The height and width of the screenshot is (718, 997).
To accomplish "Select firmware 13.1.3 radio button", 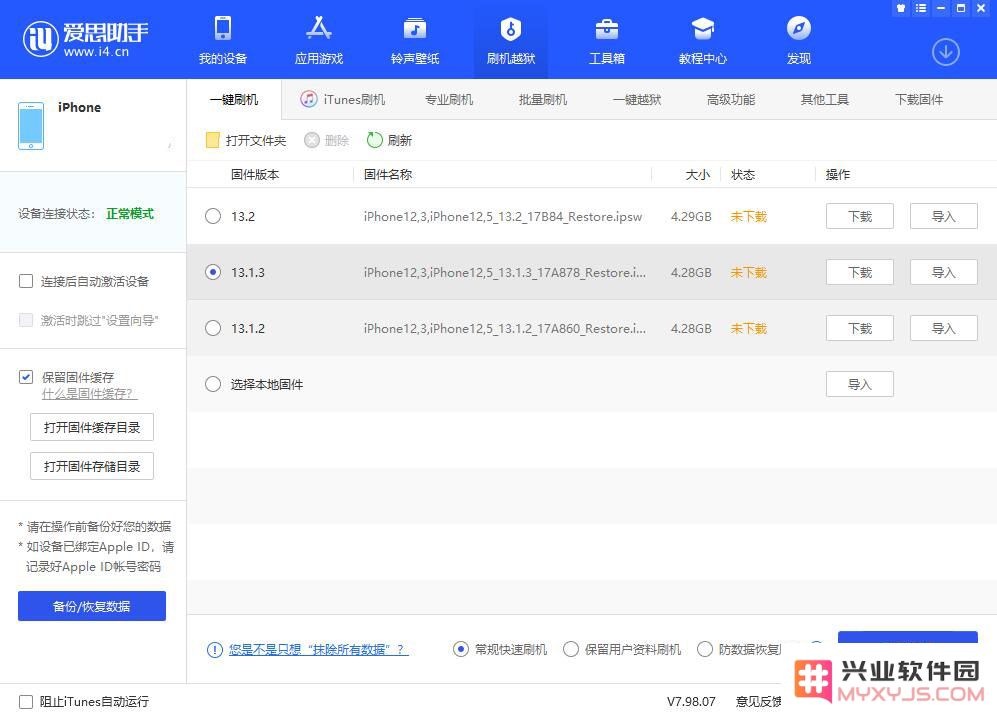I will click(213, 272).
